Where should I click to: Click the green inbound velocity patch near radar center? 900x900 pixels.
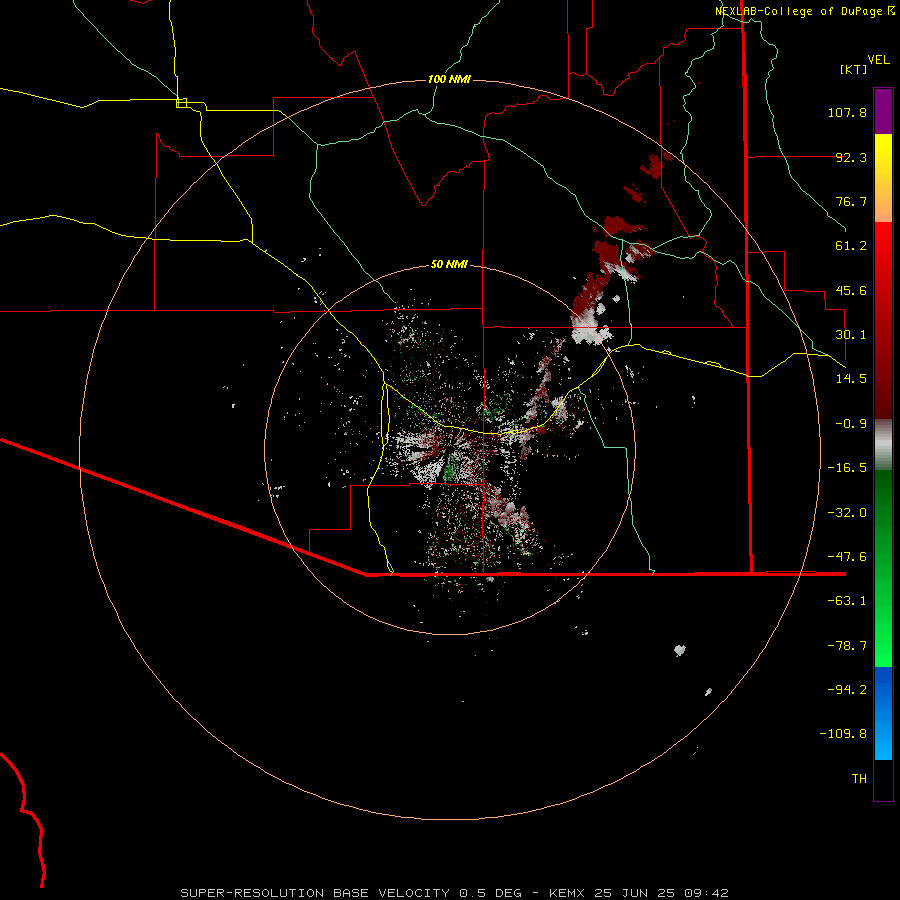450,468
